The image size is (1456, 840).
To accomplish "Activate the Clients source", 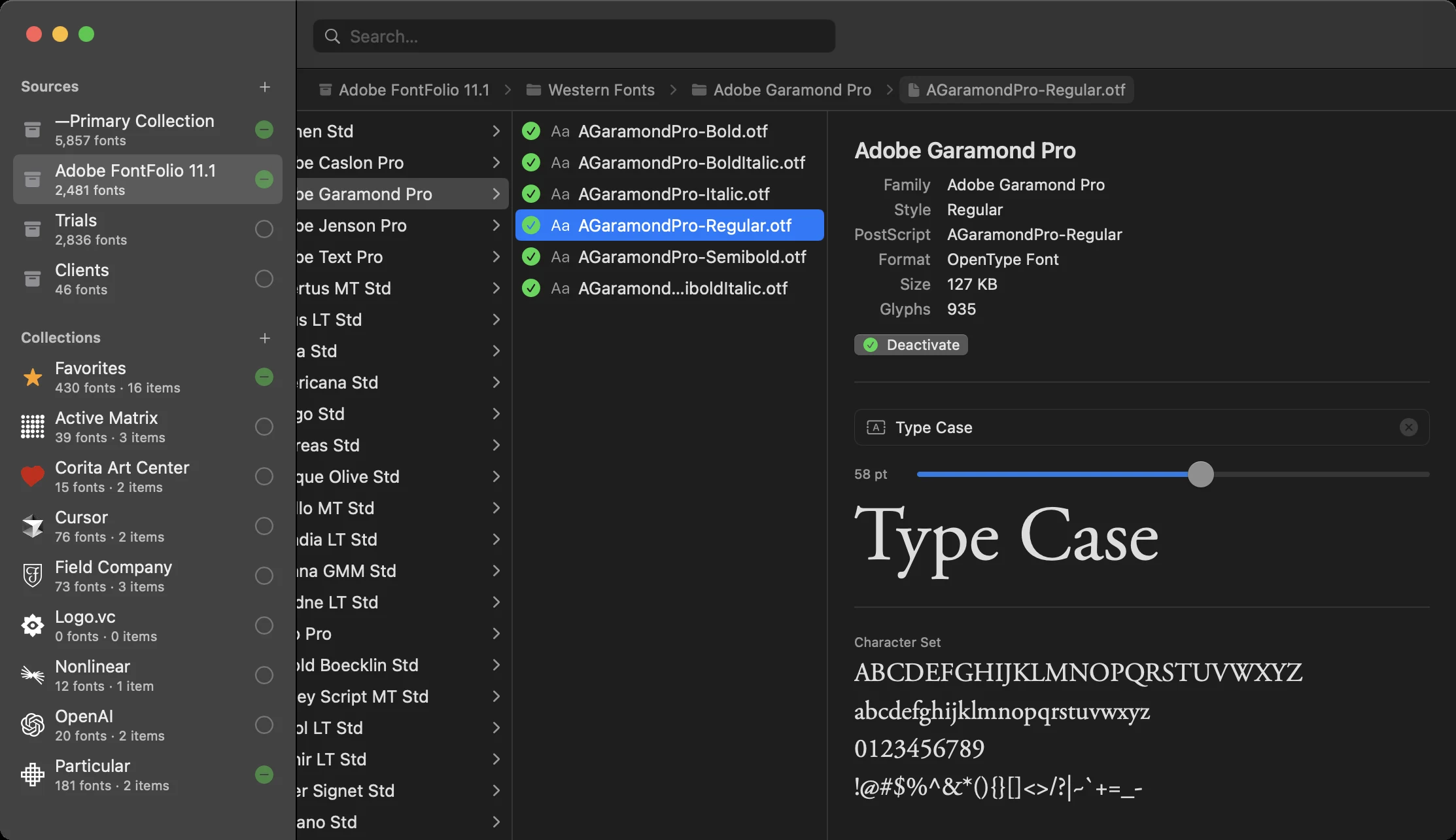I will [264, 279].
